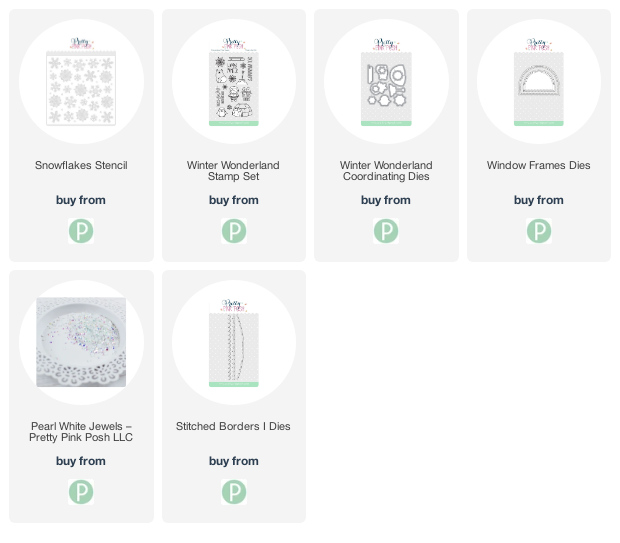Image resolution: width=620 pixels, height=543 pixels.
Task: Select the Winter Wonderland Coordinating Dies title
Action: pos(386,171)
